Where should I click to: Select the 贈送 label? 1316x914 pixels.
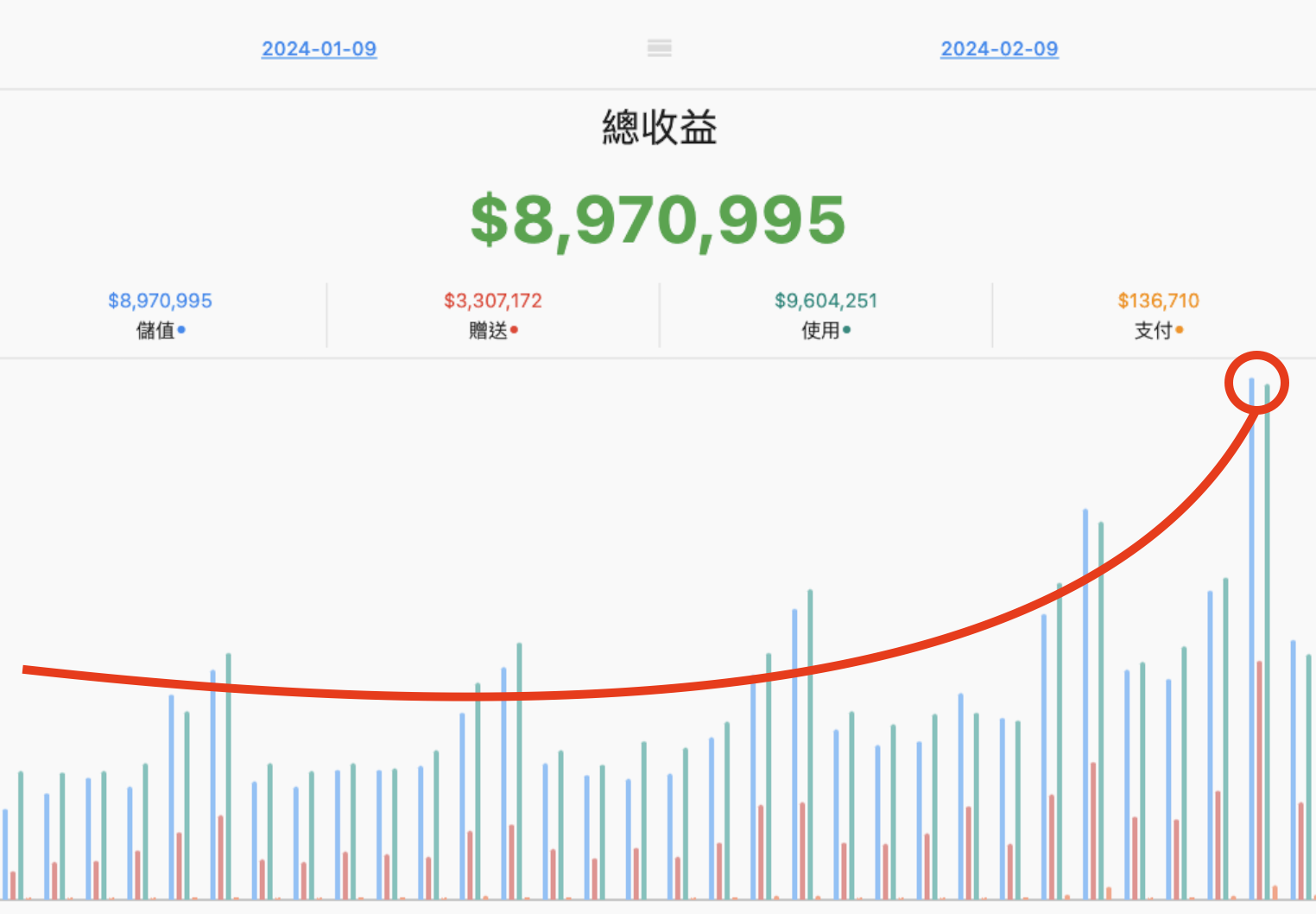click(488, 330)
